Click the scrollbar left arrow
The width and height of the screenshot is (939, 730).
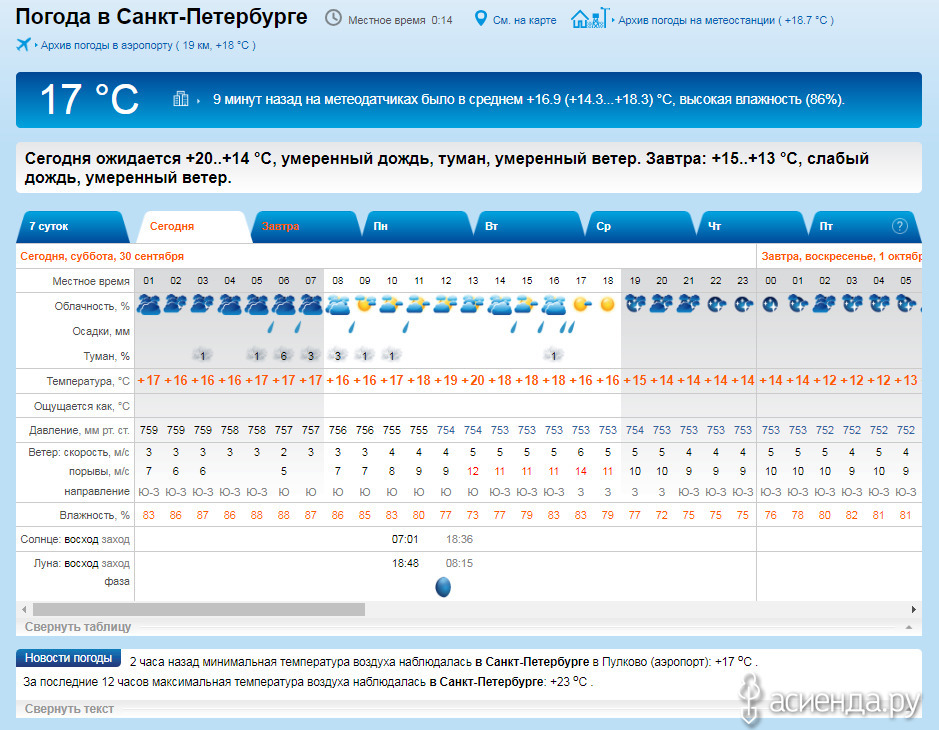coord(24,610)
